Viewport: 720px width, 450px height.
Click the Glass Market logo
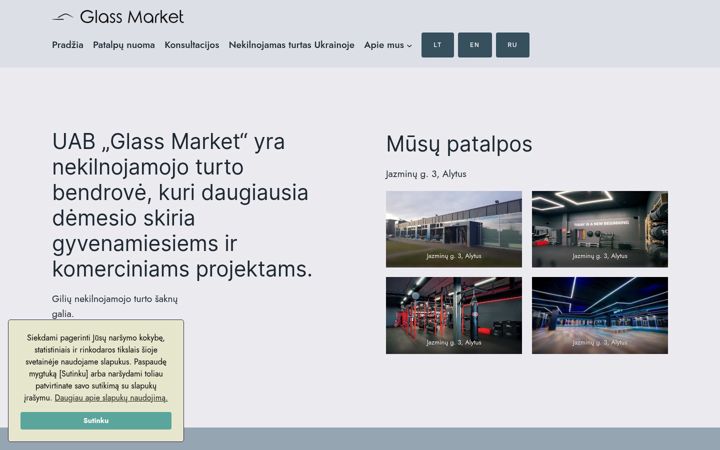118,17
